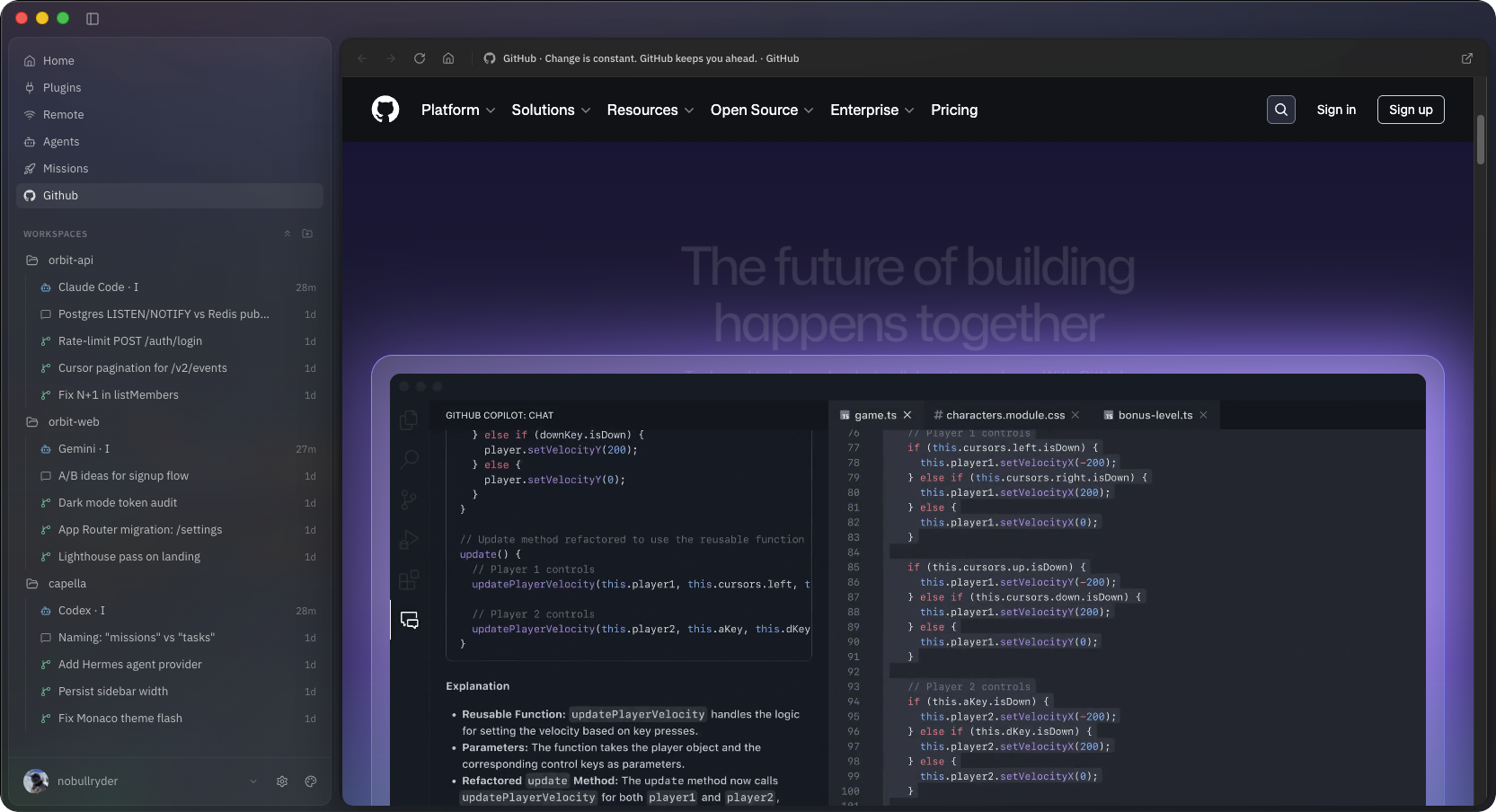
Task: Open the Plugins section
Action: (170, 88)
